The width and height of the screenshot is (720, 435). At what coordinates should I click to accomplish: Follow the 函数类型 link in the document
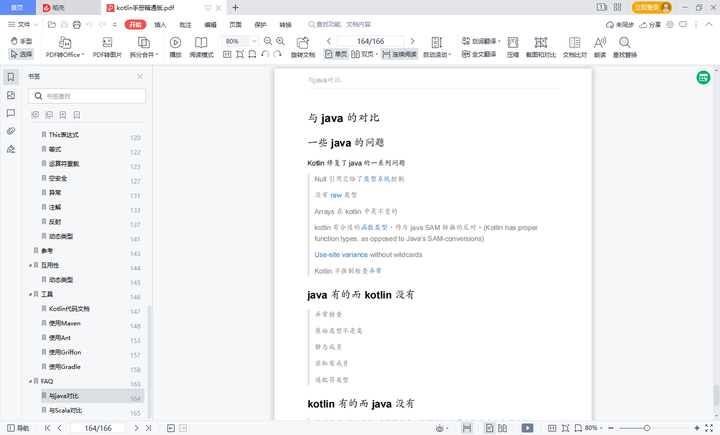(375, 227)
